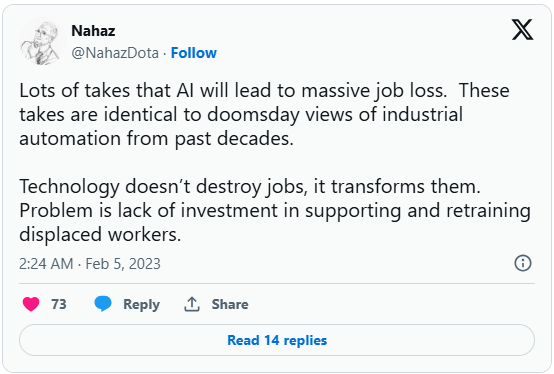
Task: Click the 73 likes count
Action: coord(59,304)
